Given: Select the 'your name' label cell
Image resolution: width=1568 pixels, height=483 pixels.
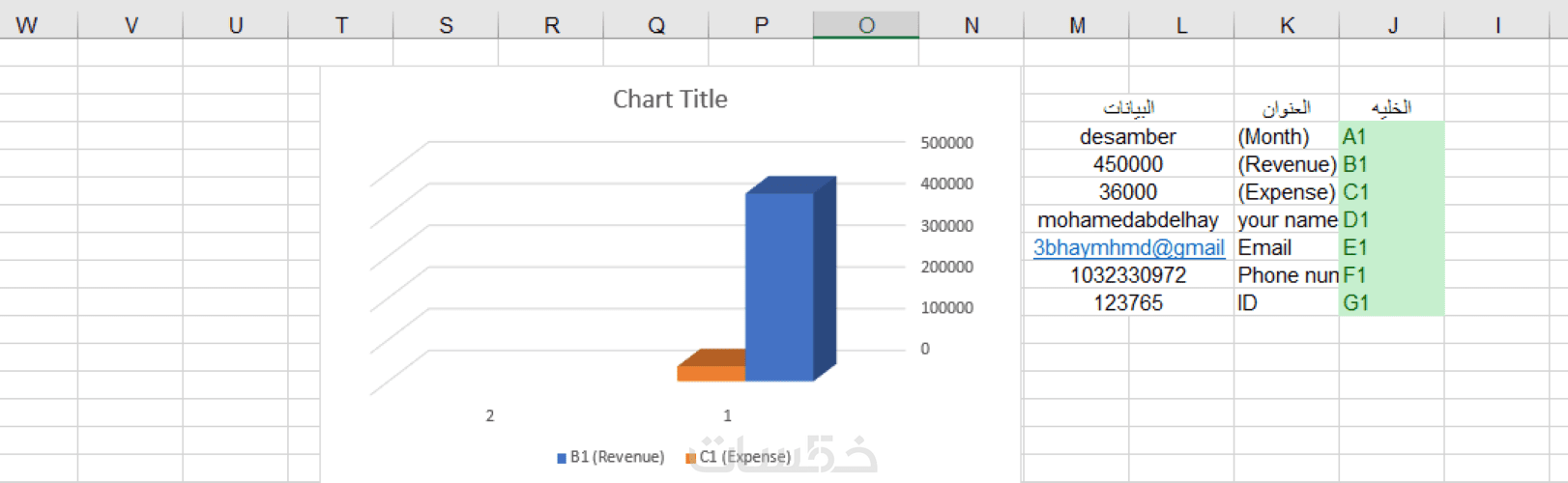Looking at the screenshot, I should [1287, 220].
